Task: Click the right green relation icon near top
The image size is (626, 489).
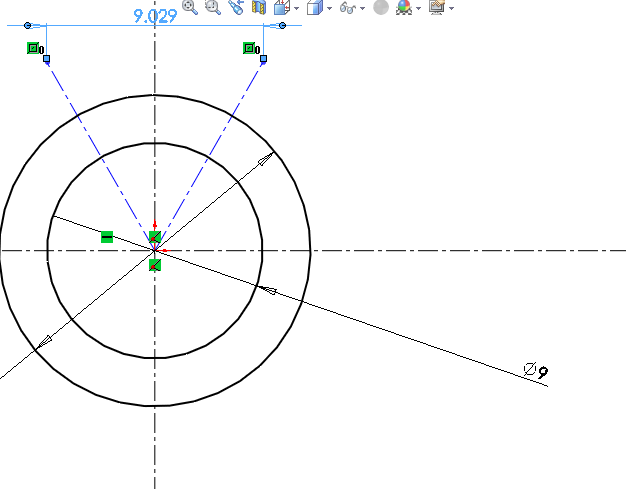Action: (x=249, y=48)
